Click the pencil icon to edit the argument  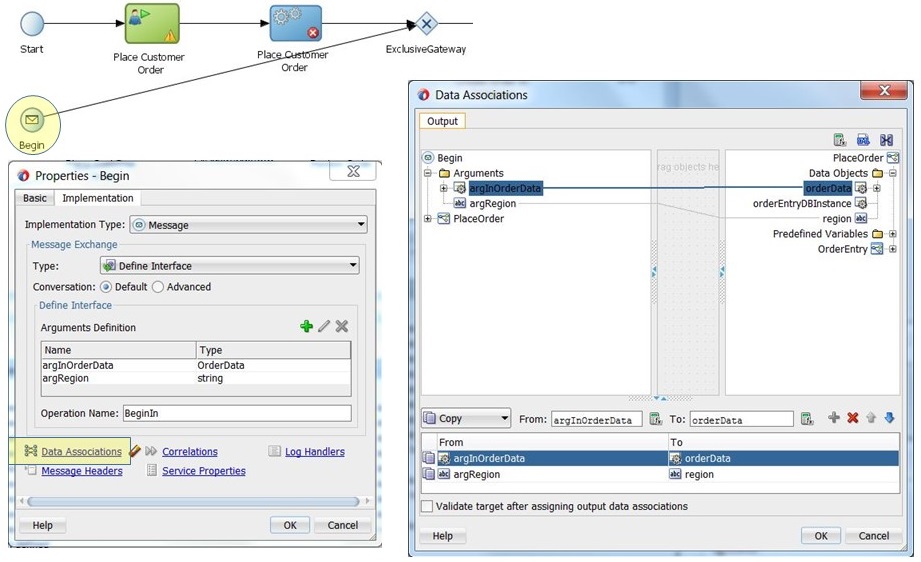coord(324,327)
